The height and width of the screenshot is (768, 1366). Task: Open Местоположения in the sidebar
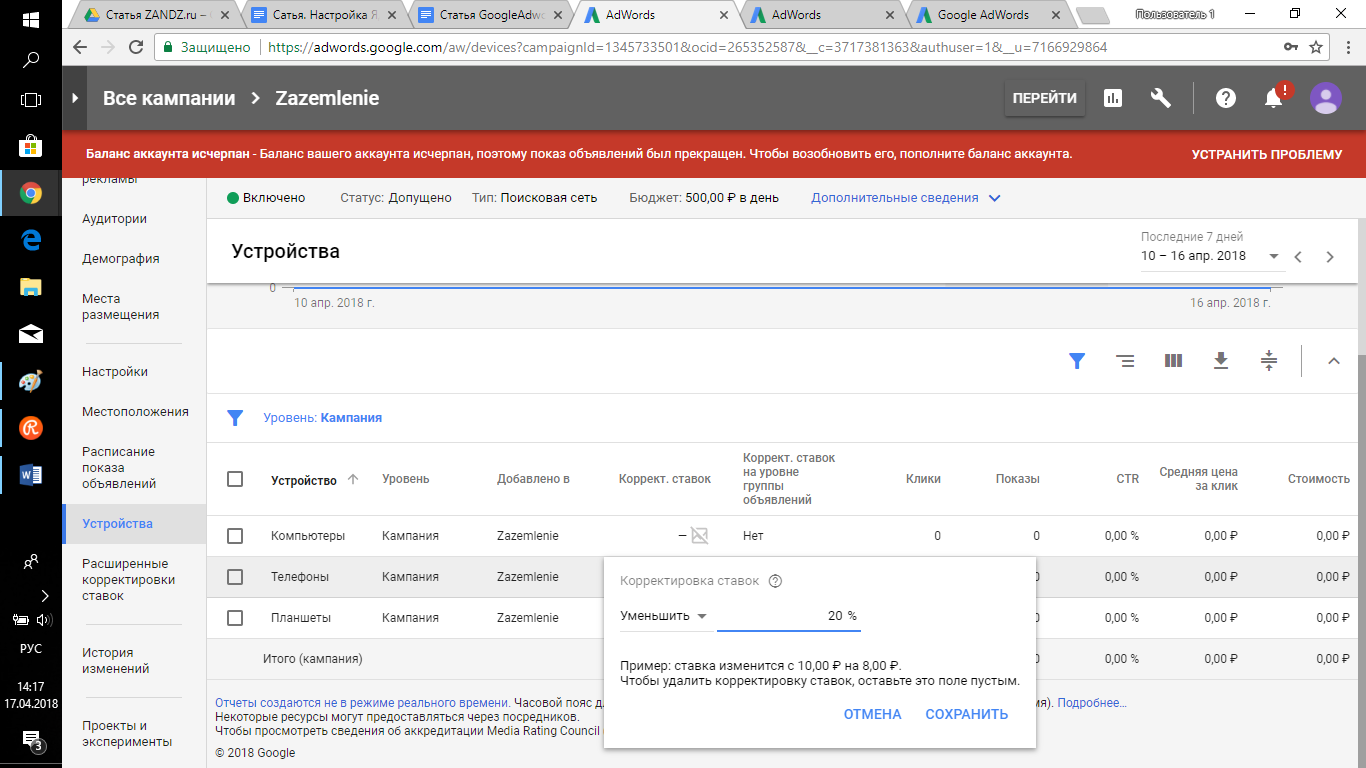[x=135, y=412]
